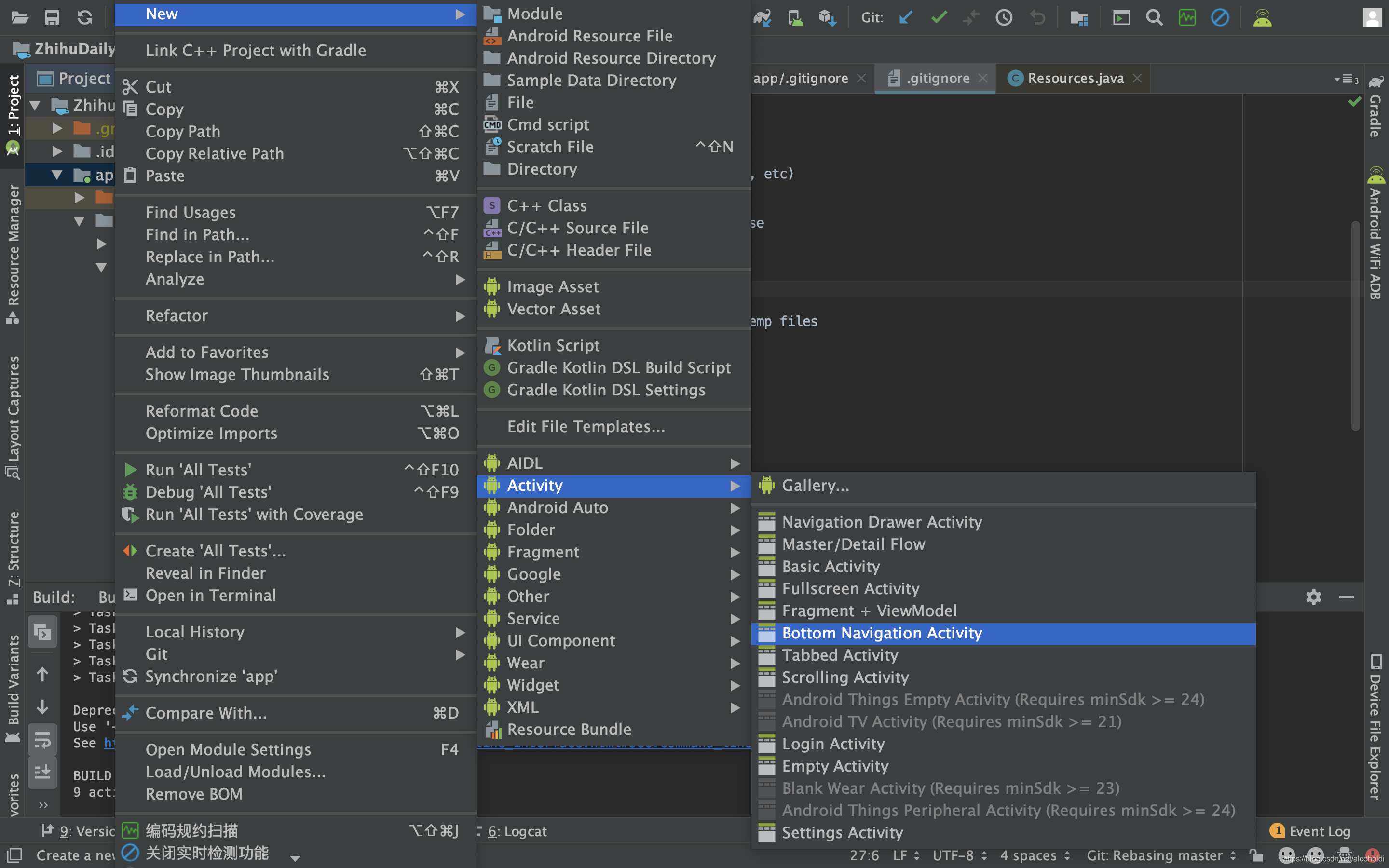Open the line separator LF dropdown
1389x868 pixels.
[x=906, y=855]
